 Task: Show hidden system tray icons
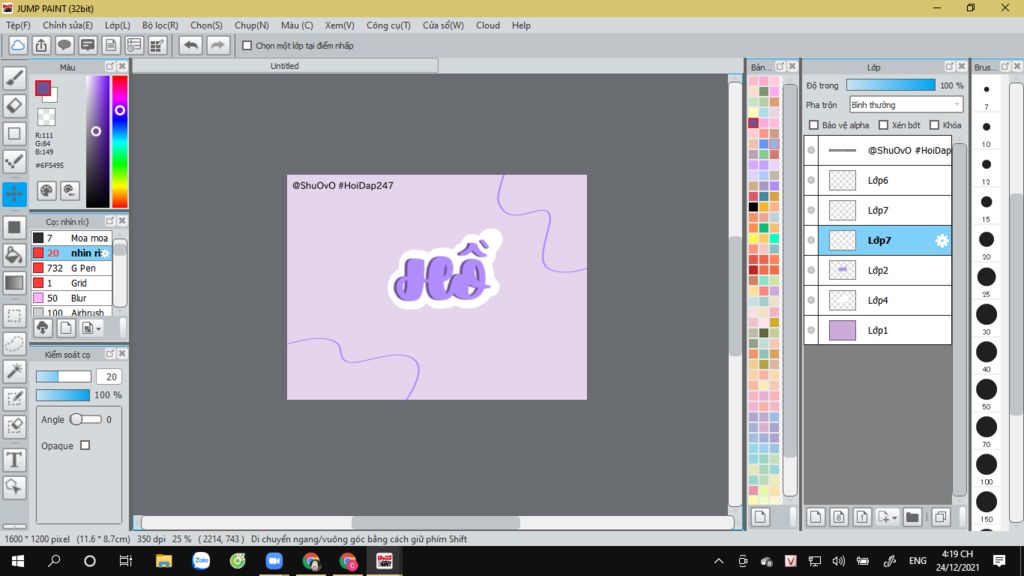point(718,561)
